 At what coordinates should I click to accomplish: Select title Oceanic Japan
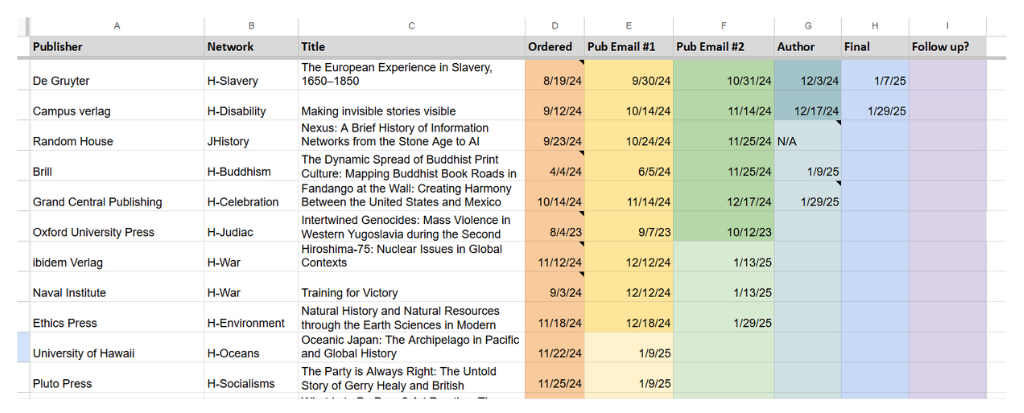coord(411,347)
